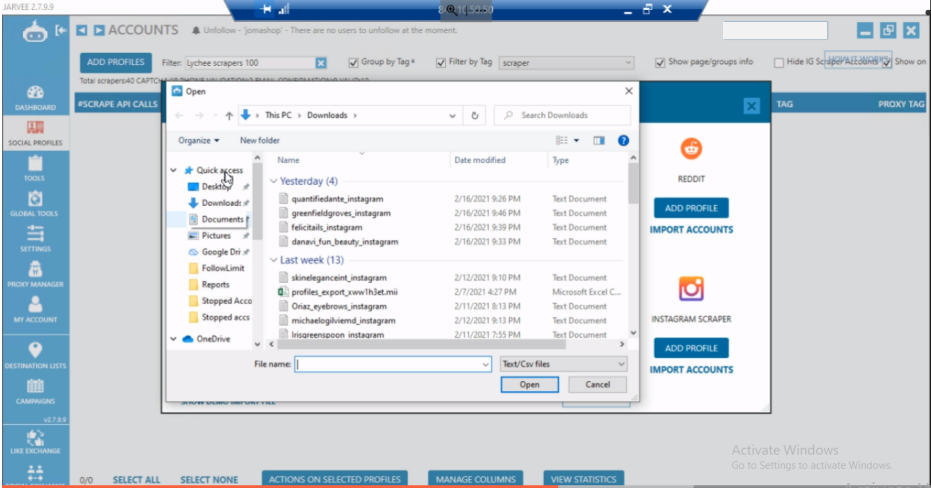Open Like Exchange in sidebar
This screenshot has height=488, width=931.
35,441
